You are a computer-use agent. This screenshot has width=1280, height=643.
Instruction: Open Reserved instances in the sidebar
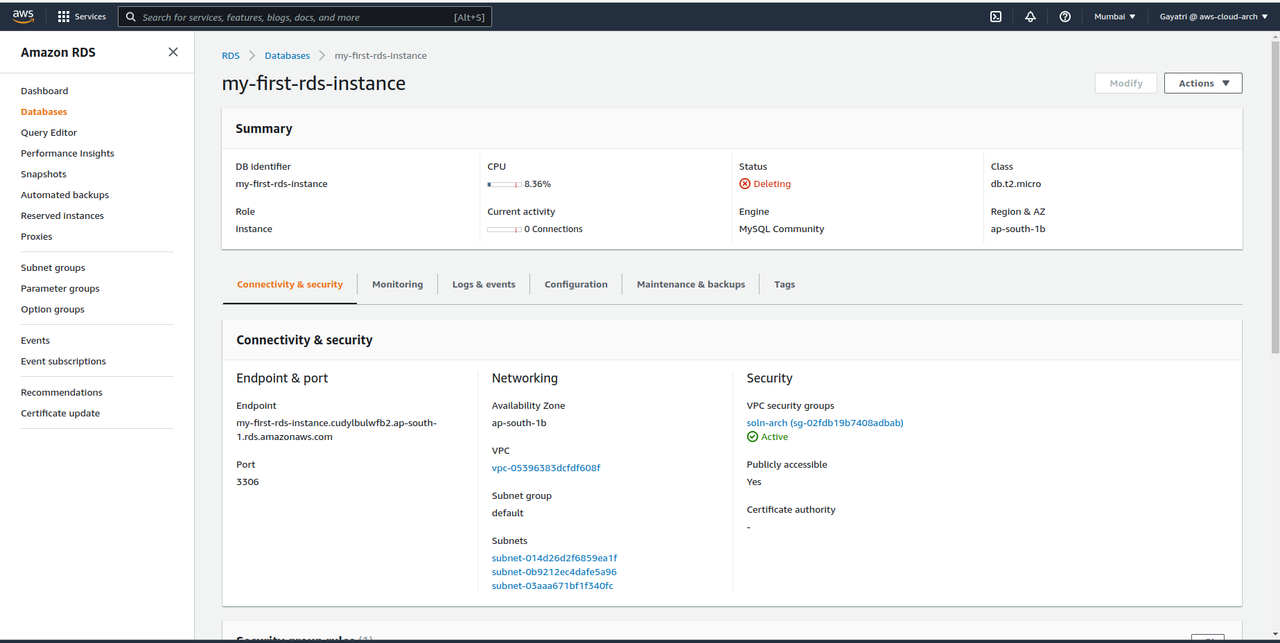tap(62, 216)
